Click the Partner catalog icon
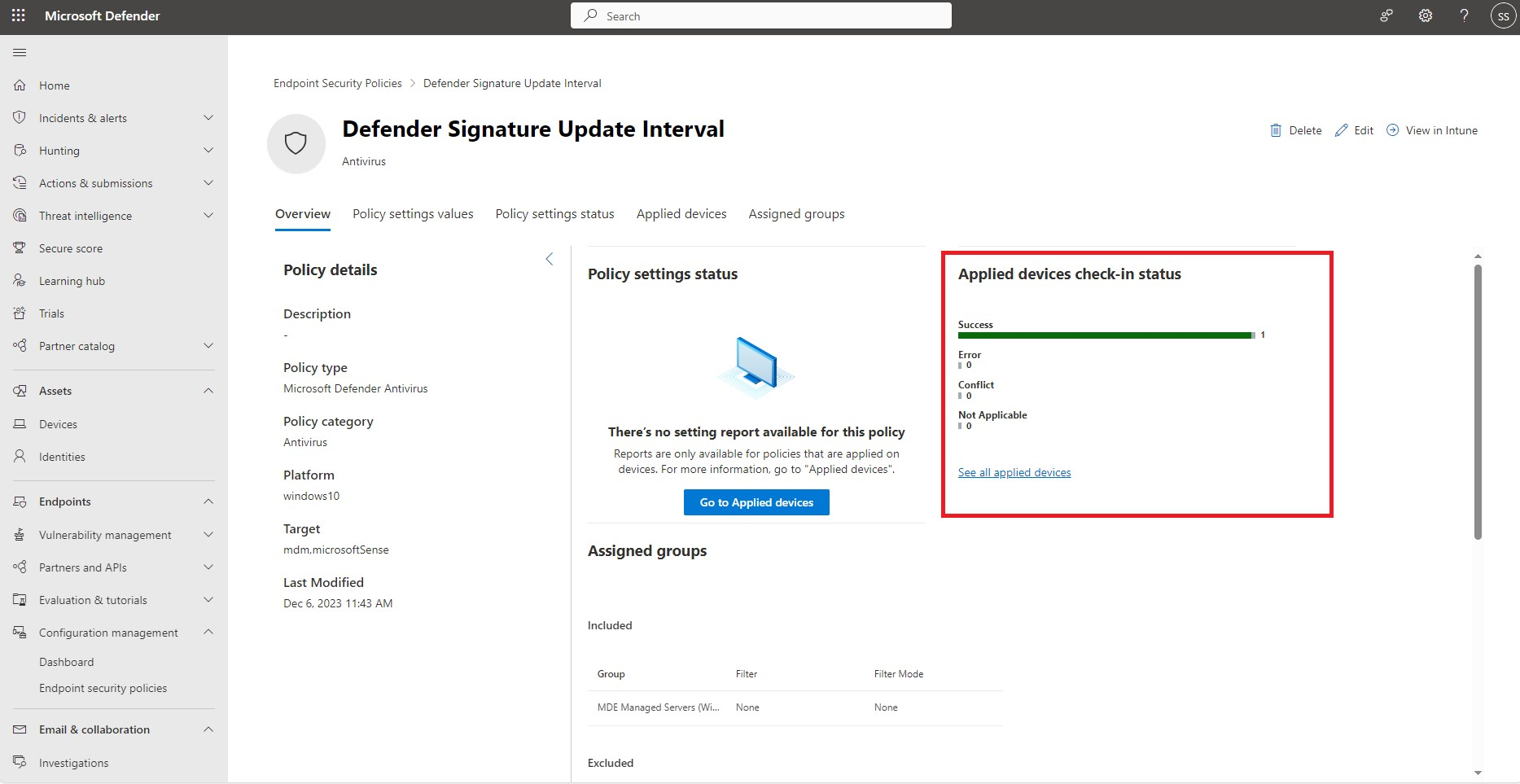Viewport: 1520px width, 784px height. tap(20, 345)
